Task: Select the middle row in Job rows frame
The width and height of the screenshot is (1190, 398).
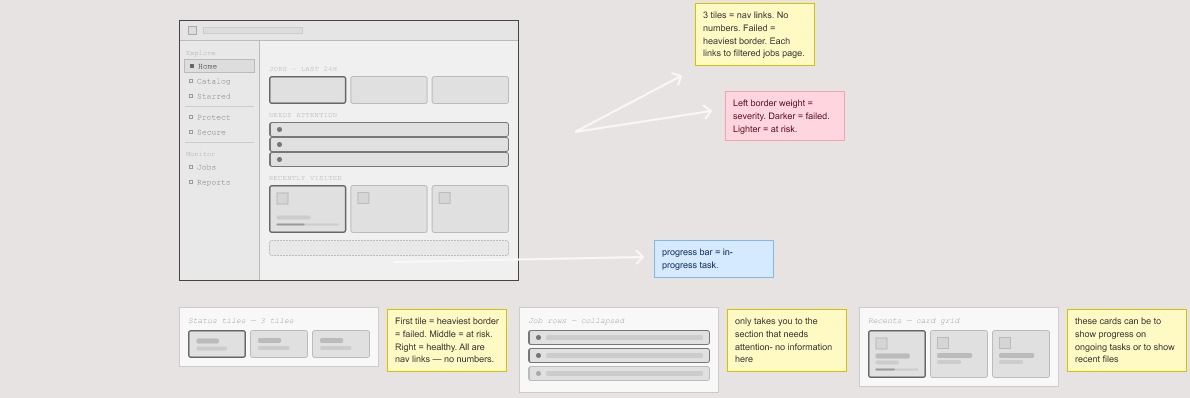Action: tap(619, 355)
